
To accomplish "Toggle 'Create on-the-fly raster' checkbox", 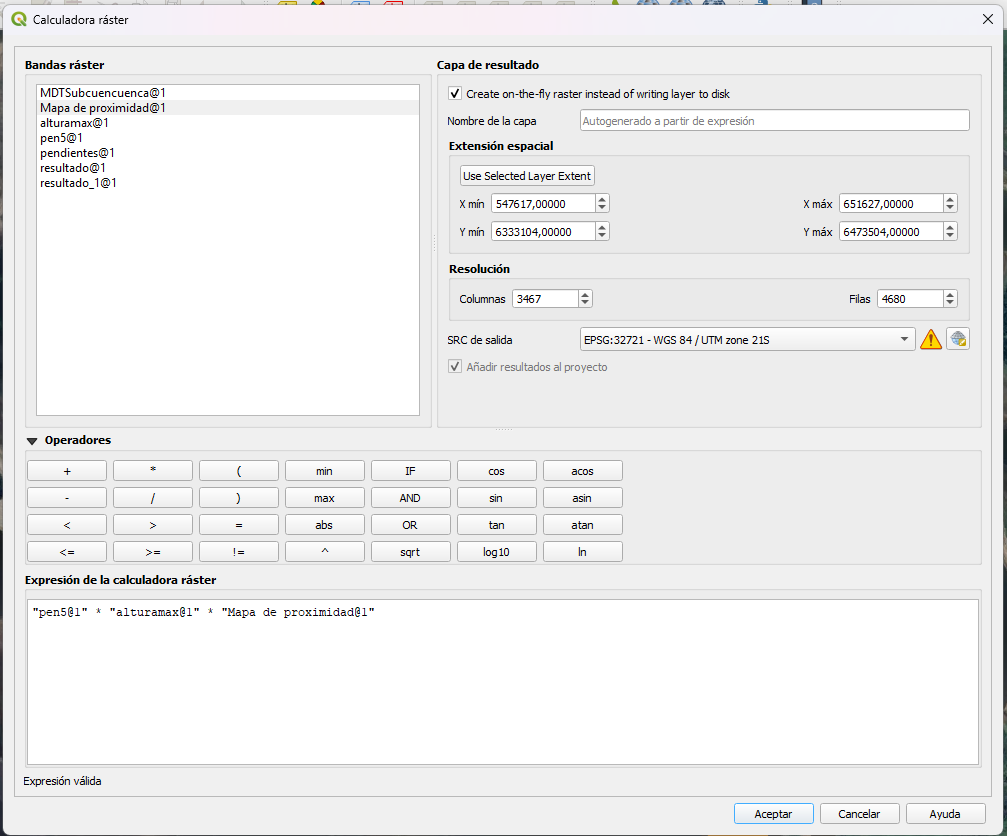I will click(455, 94).
